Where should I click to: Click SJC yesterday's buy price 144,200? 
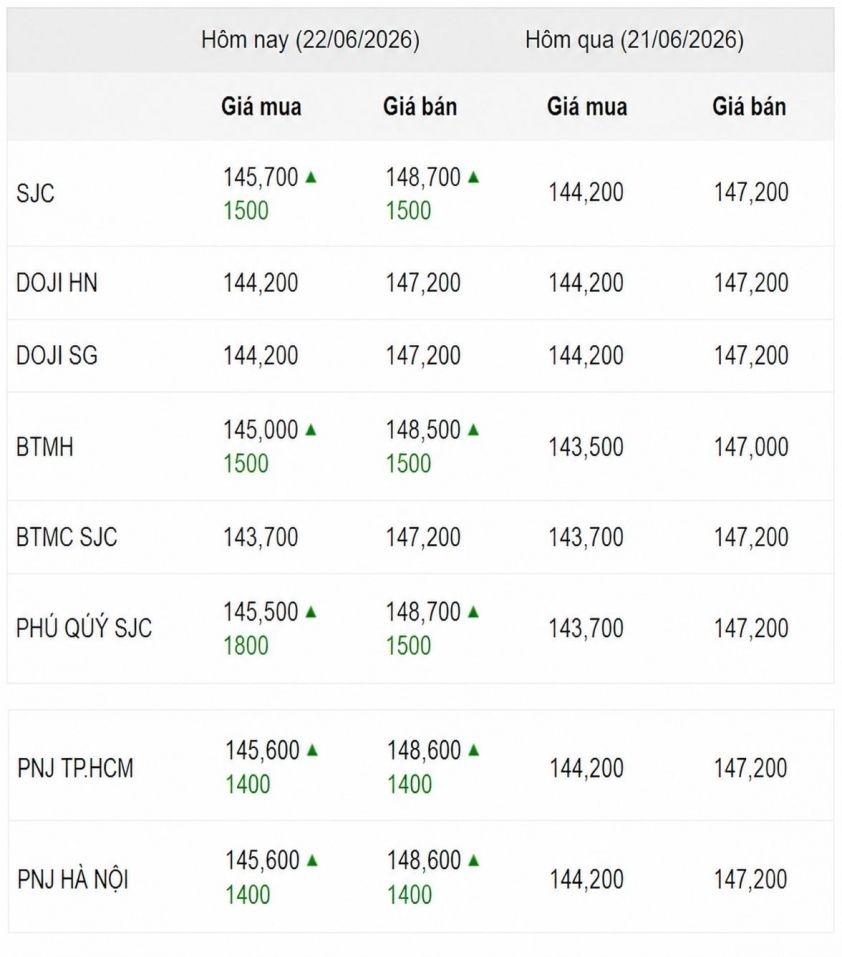pyautogui.click(x=586, y=193)
